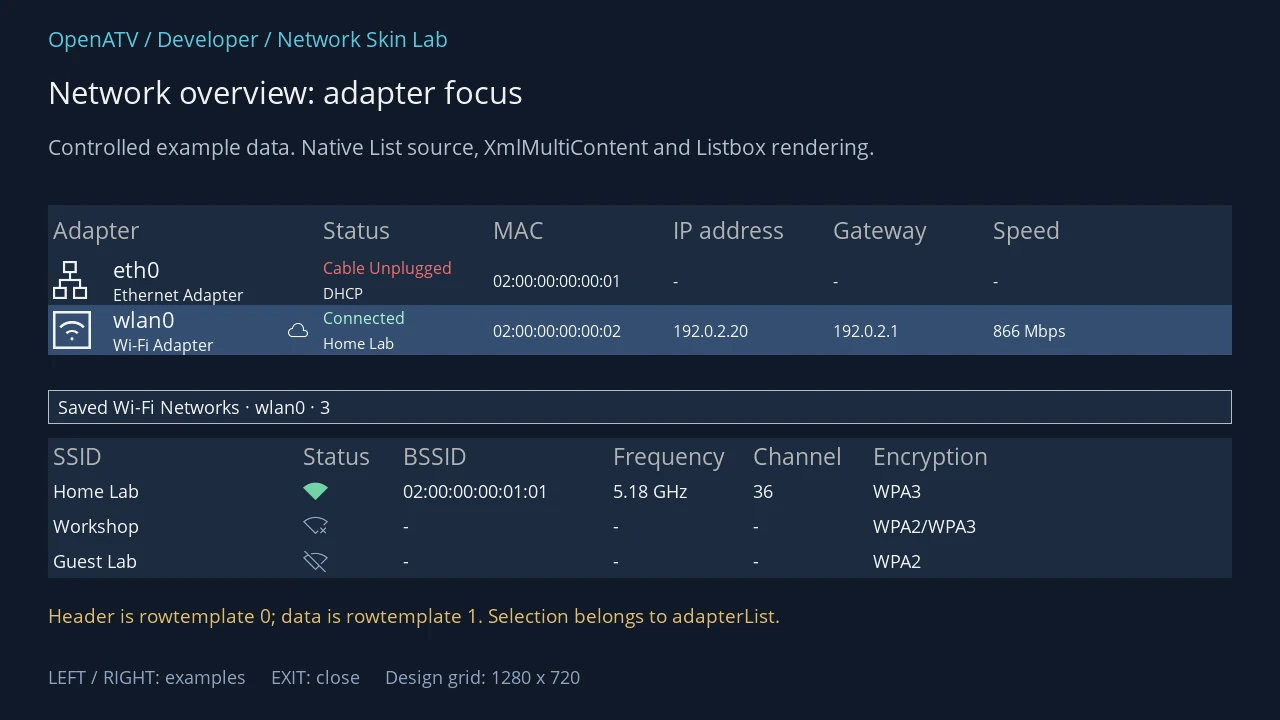The image size is (1280, 720).
Task: Click the LEFT / RIGHT: examples hint
Action: point(147,677)
